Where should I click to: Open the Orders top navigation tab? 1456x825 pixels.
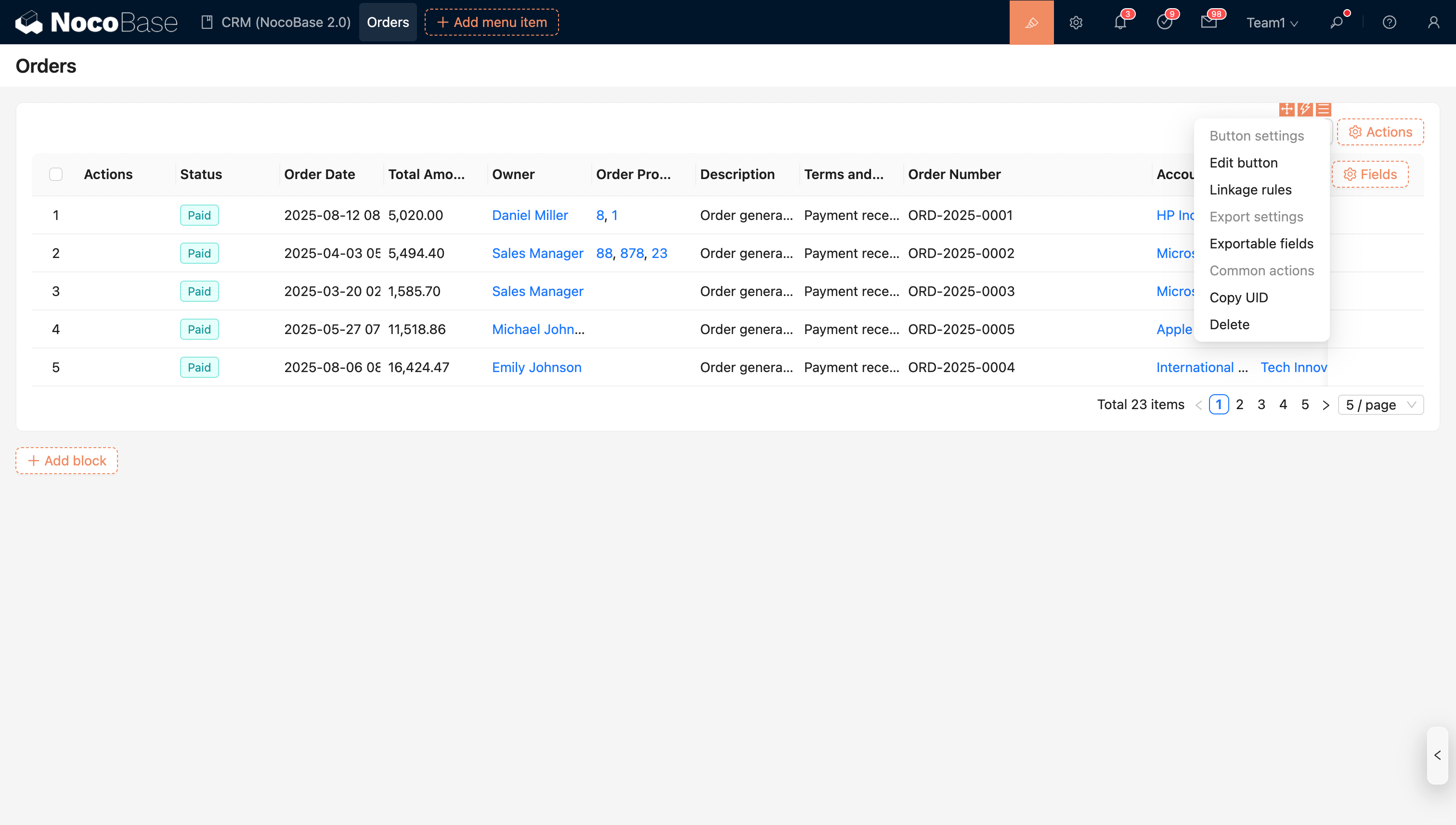point(388,22)
